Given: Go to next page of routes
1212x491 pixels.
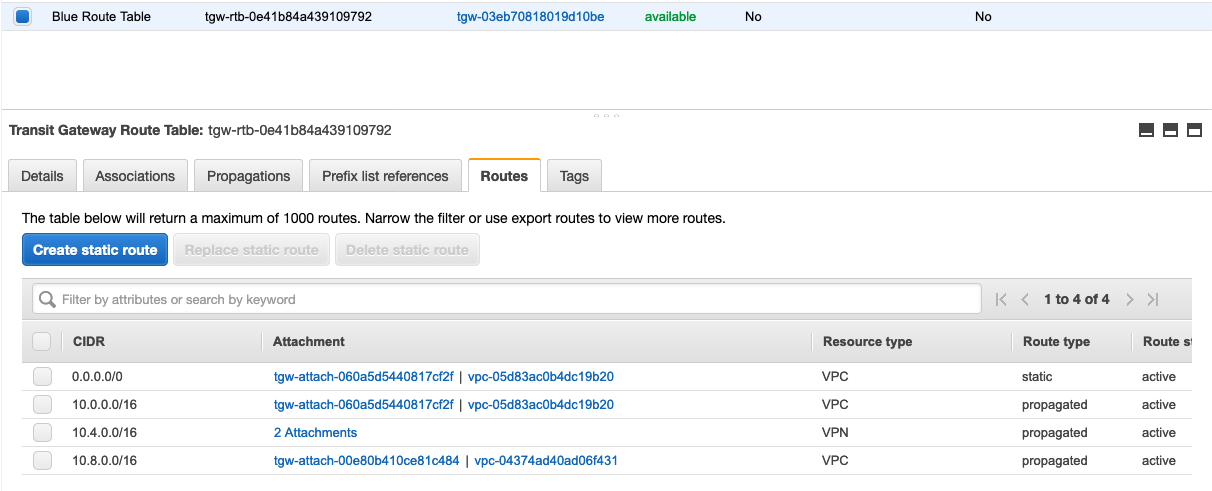Looking at the screenshot, I should (x=1130, y=299).
